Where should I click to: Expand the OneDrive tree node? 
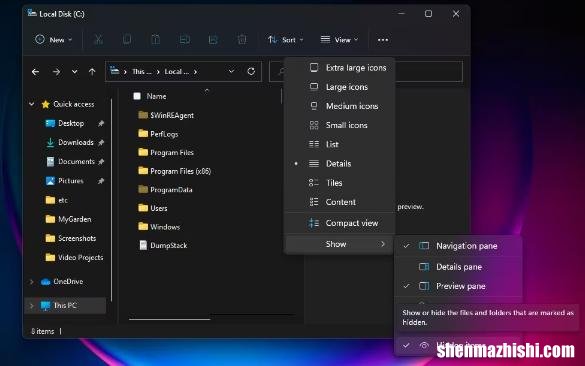pos(32,282)
